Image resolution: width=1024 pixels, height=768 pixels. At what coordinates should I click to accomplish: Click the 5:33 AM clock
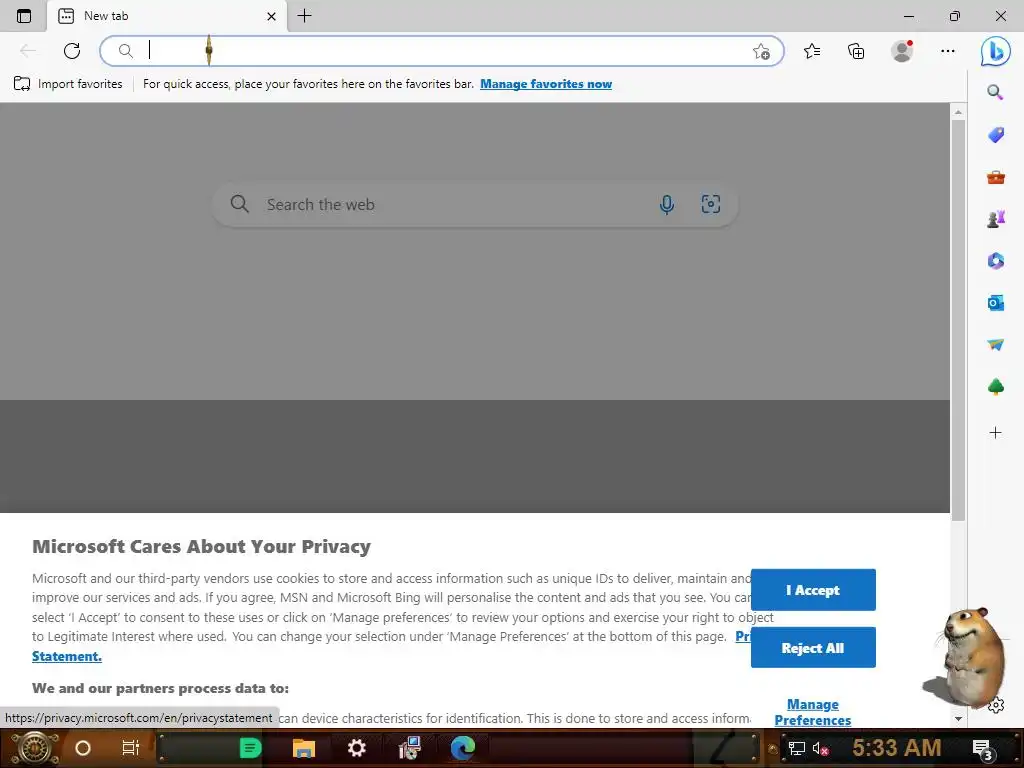(897, 748)
